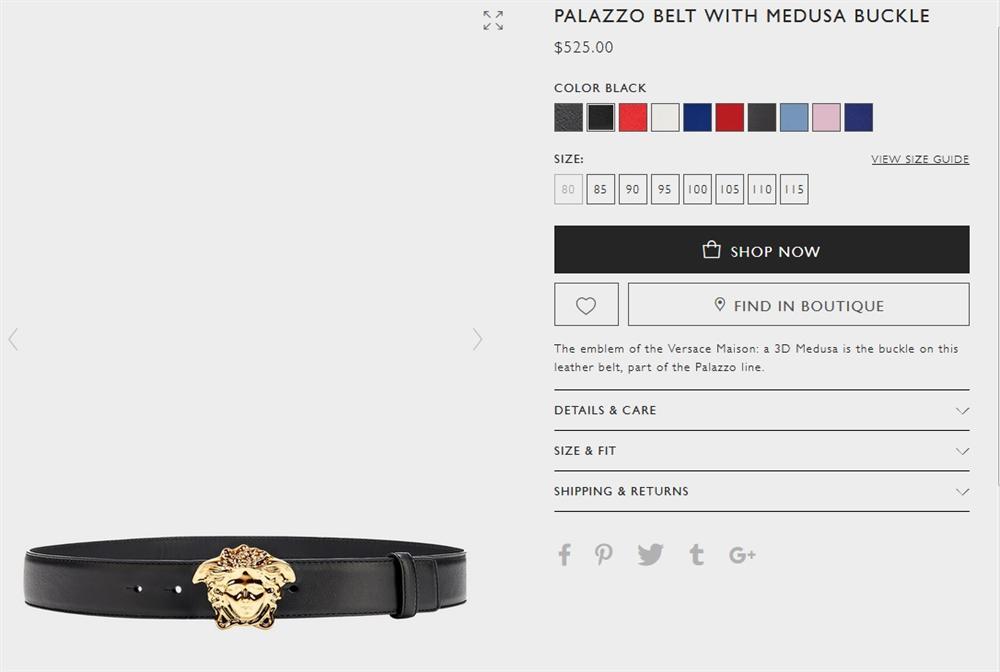The image size is (1000, 672).
Task: Share product on Facebook
Action: point(564,555)
